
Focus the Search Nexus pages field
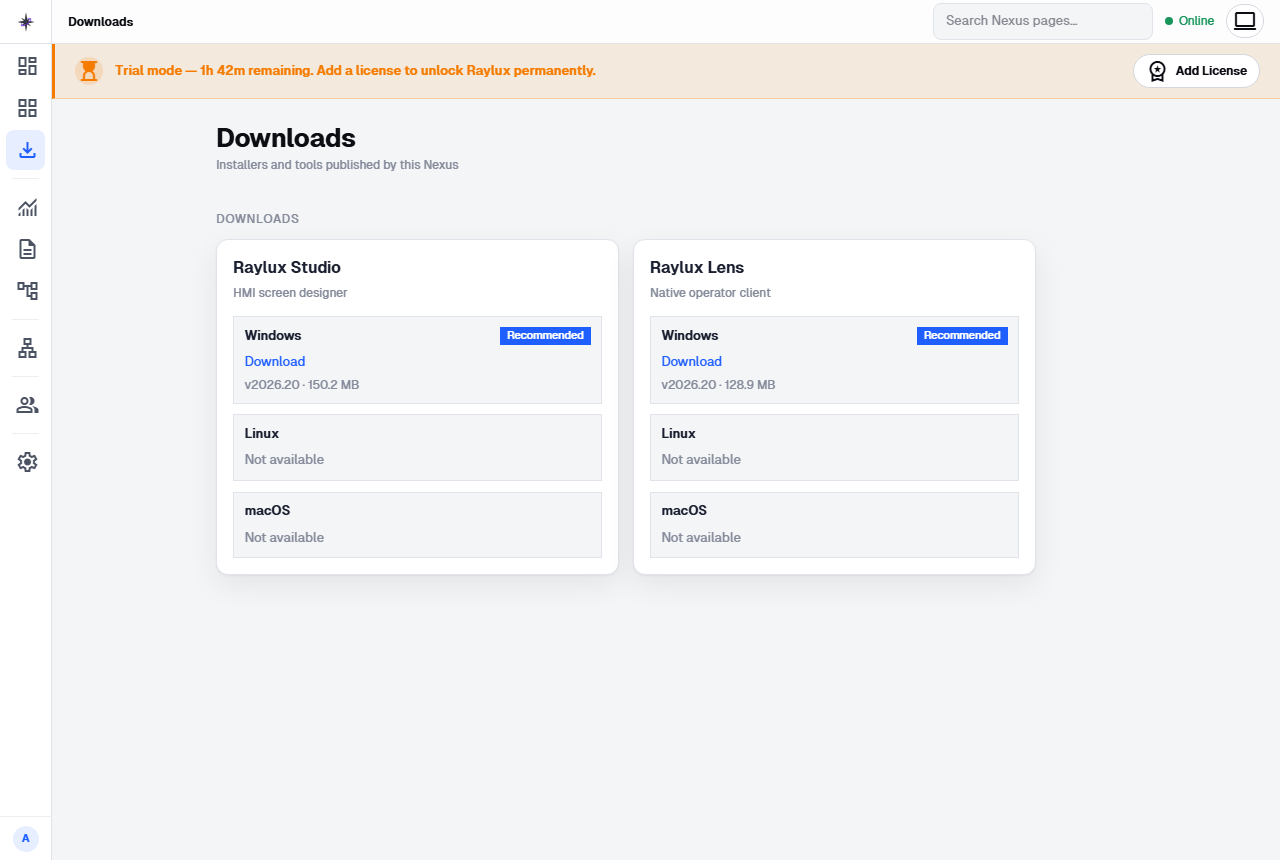1043,21
